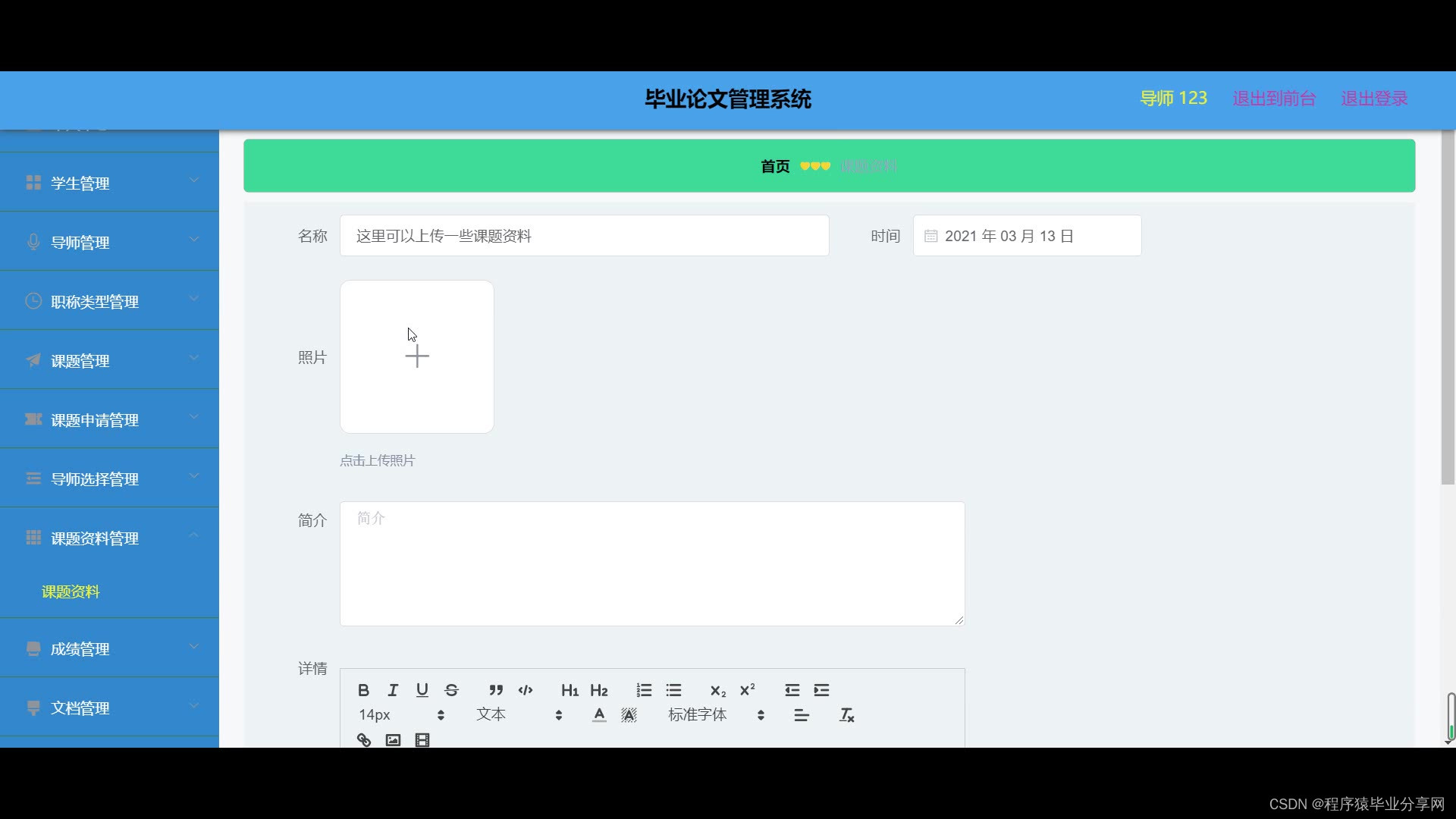Viewport: 1456px width, 819px height.
Task: Collapse the 课题资料管理 sidebar section
Action: click(x=110, y=538)
